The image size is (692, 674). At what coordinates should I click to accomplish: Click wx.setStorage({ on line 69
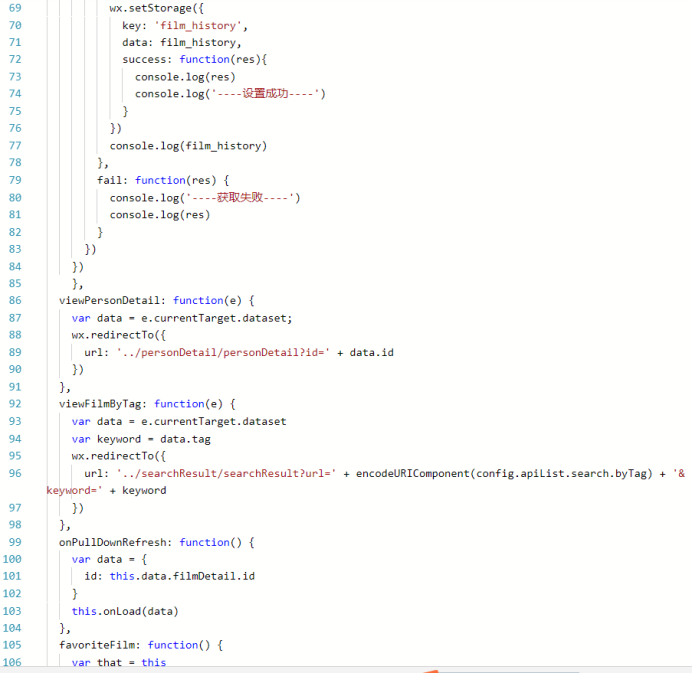point(157,8)
